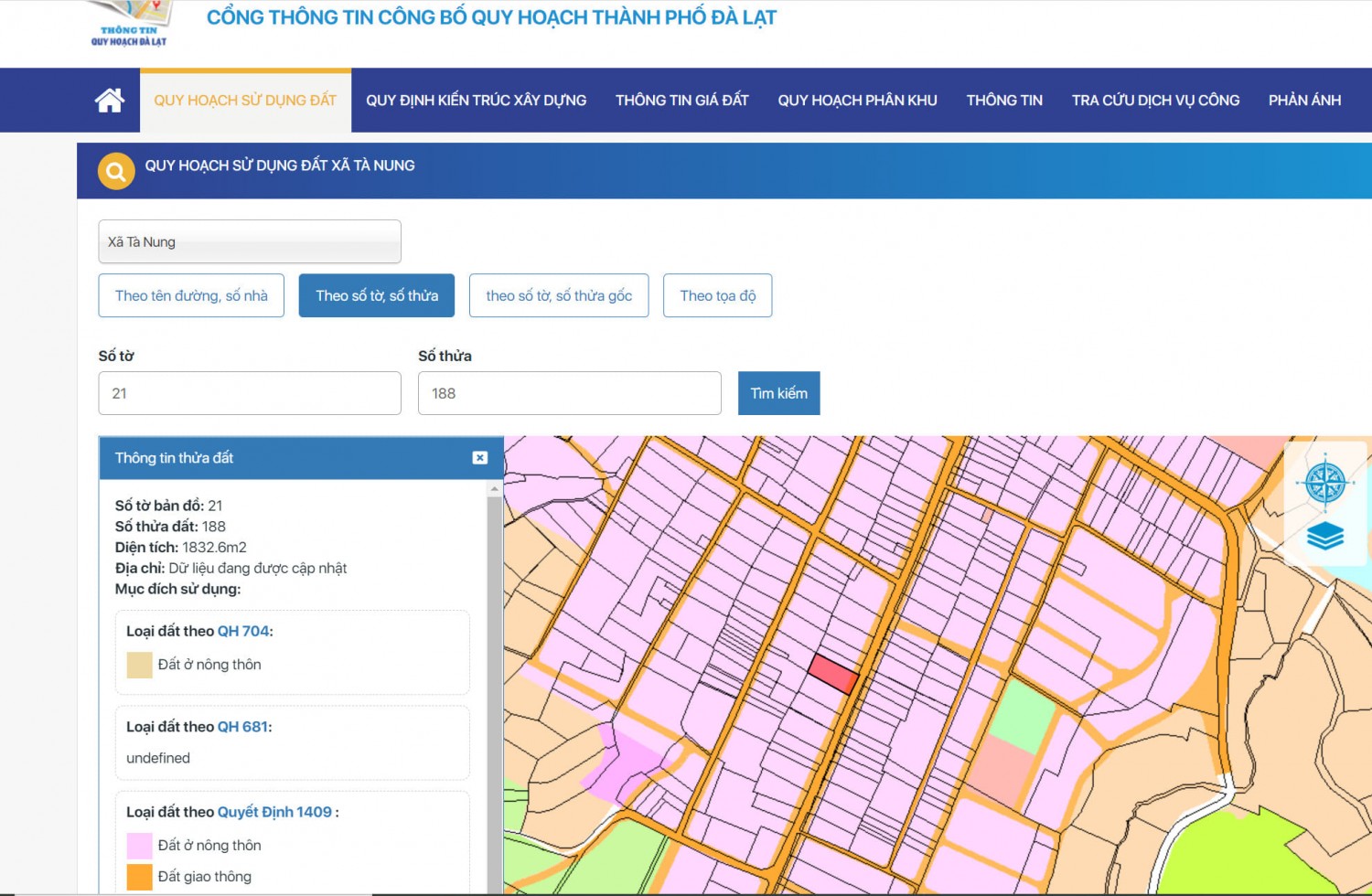Image resolution: width=1372 pixels, height=896 pixels.
Task: Open the Xã Tà Nung commune dropdown
Action: (249, 242)
